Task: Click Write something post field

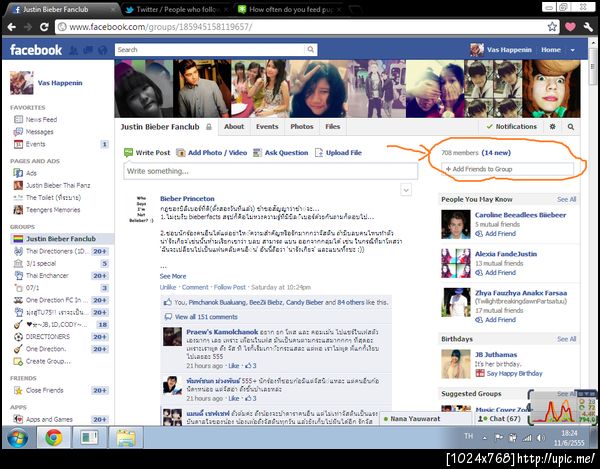Action: coord(271,171)
